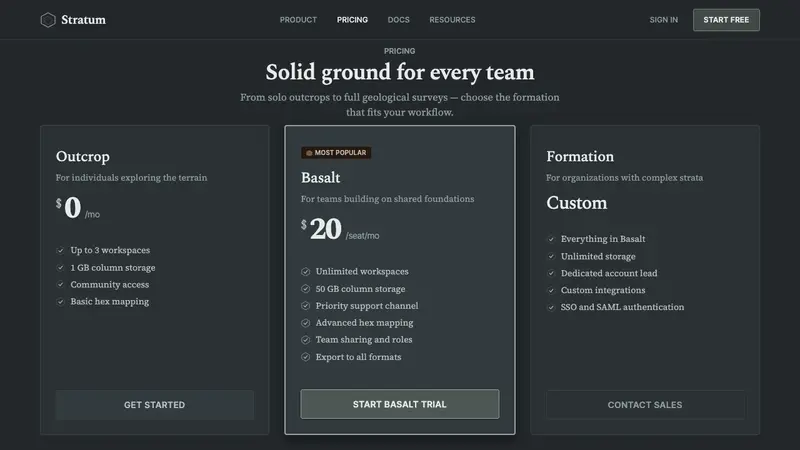
Task: Click the 'Basic hex mapping' feature text
Action: pos(110,302)
